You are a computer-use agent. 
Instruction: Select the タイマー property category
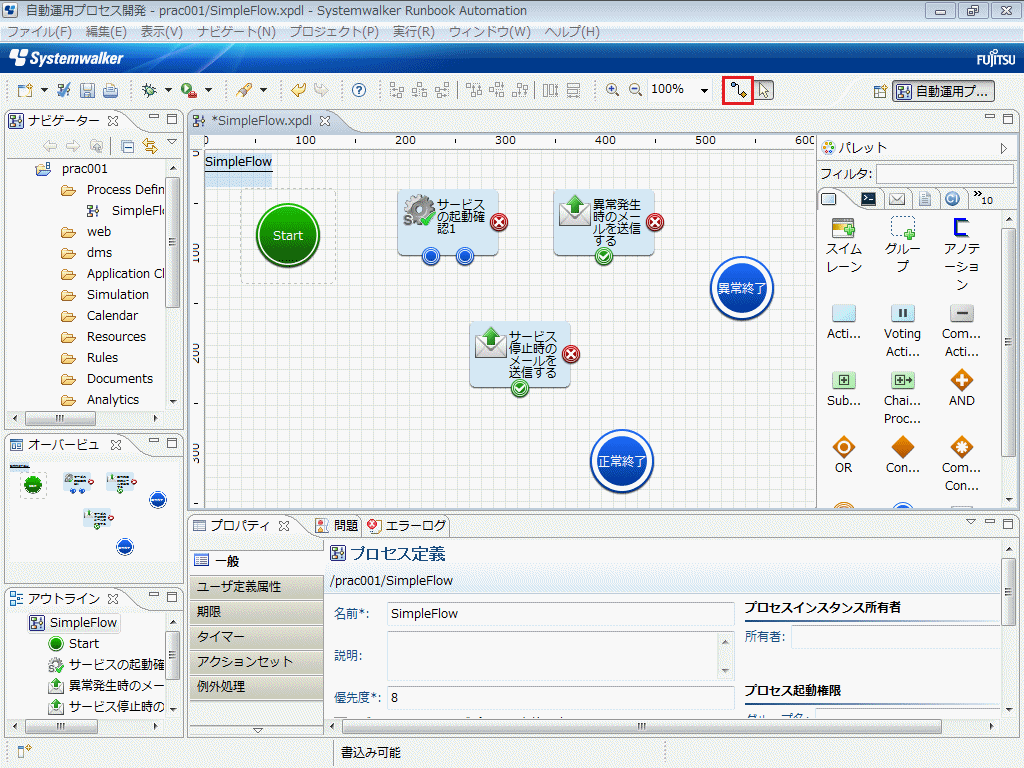point(257,637)
